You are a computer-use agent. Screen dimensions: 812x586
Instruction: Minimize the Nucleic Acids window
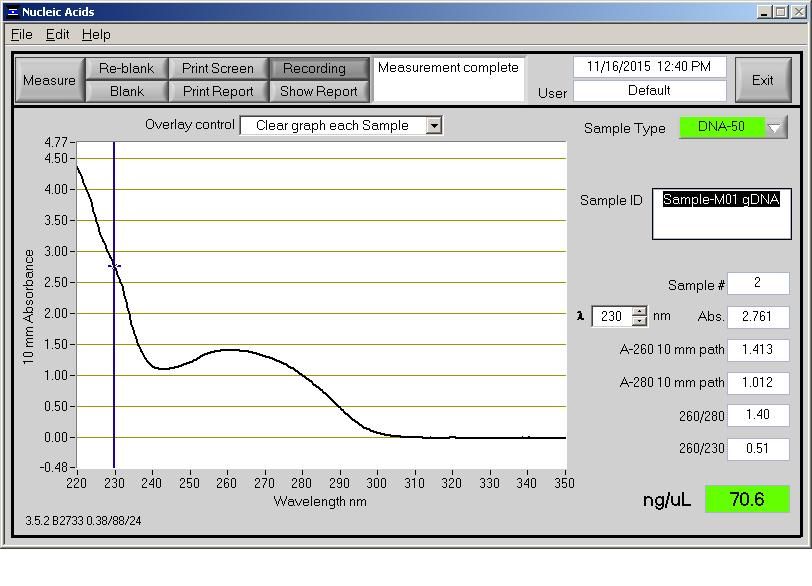(764, 12)
